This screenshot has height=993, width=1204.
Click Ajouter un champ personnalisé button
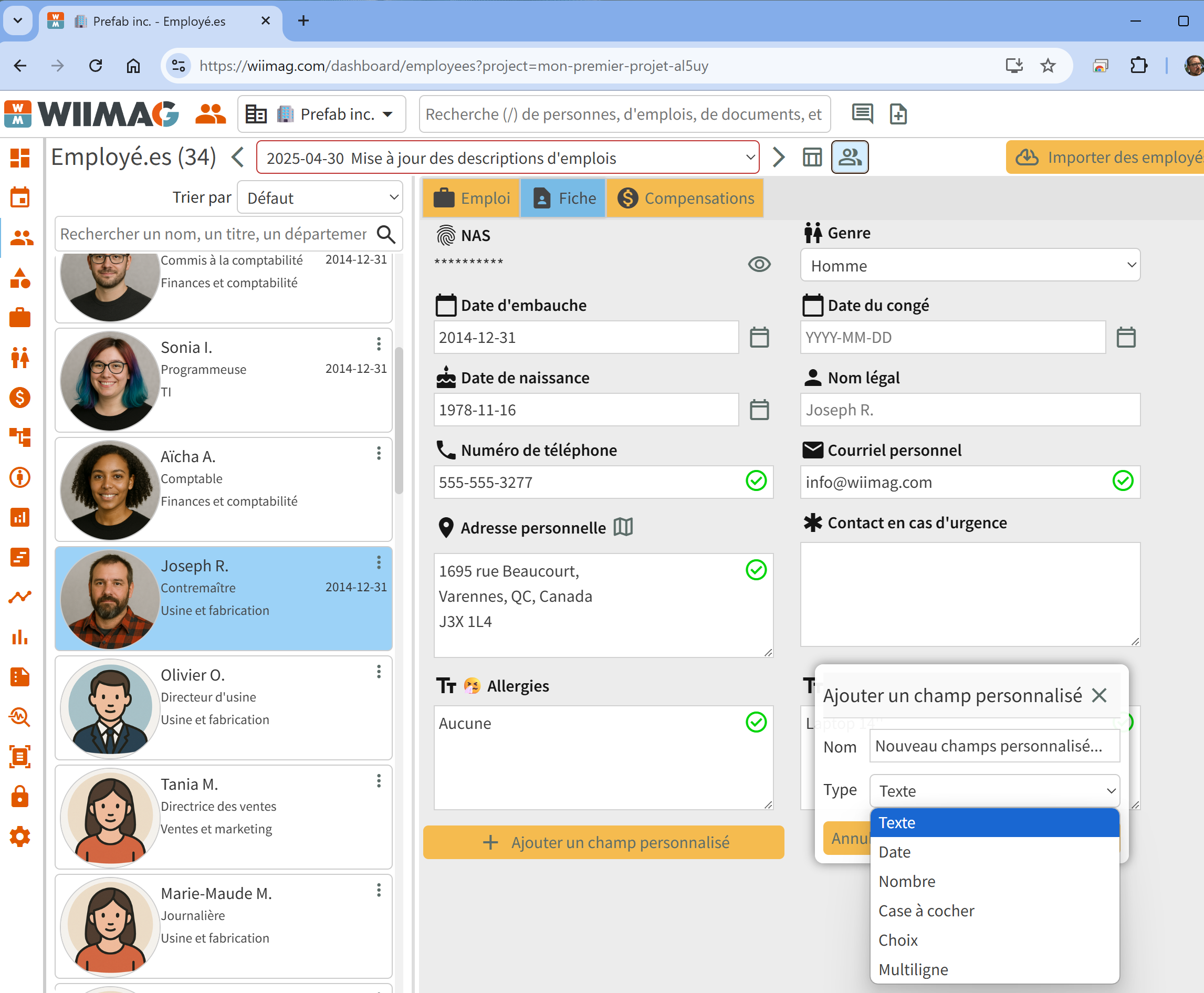[x=603, y=842]
